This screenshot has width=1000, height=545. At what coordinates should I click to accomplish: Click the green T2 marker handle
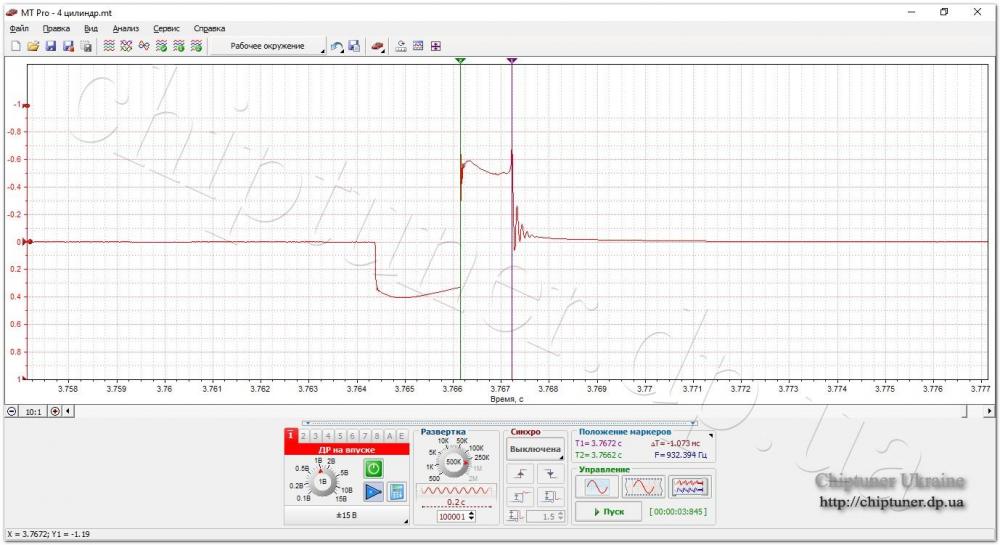point(460,61)
